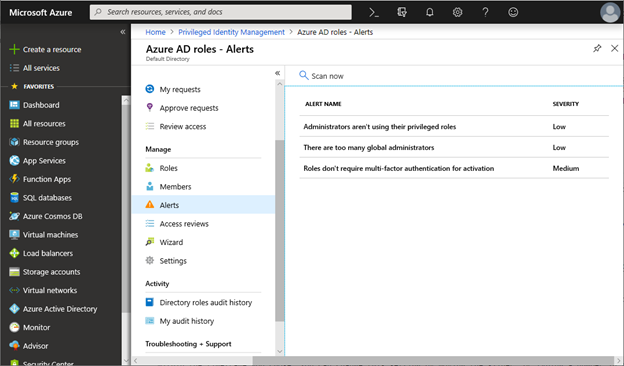Screen dimensions: 624x366
Task: Close the Azure AD roles blade
Action: pyautogui.click(x=614, y=48)
